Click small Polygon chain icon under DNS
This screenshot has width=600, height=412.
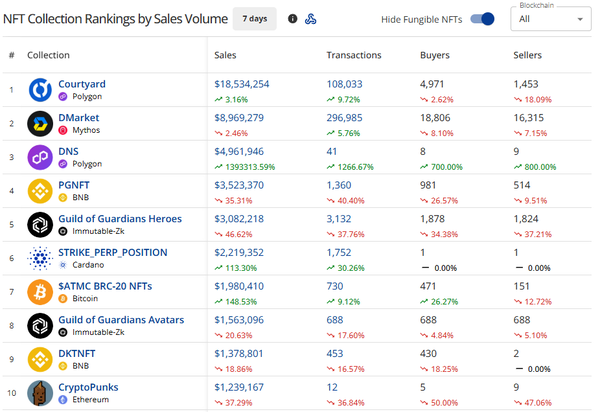pyautogui.click(x=63, y=164)
